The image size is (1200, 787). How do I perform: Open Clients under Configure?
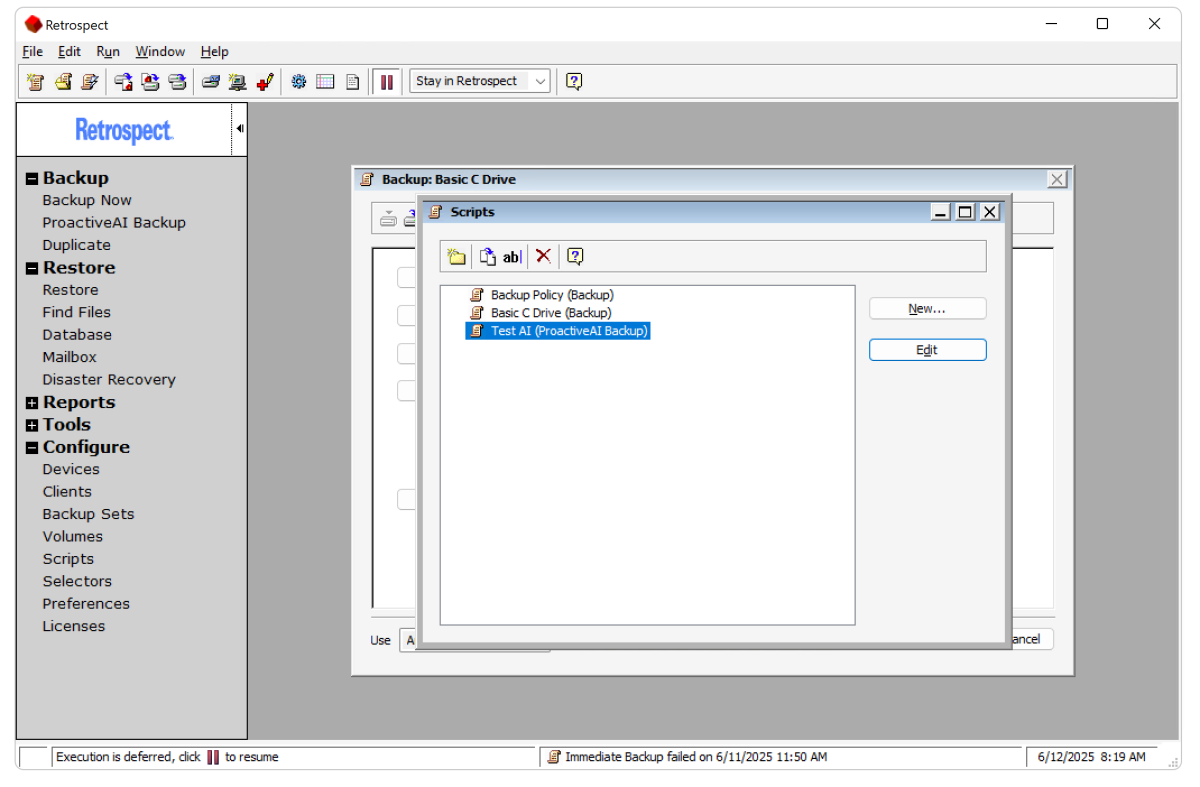click(67, 492)
